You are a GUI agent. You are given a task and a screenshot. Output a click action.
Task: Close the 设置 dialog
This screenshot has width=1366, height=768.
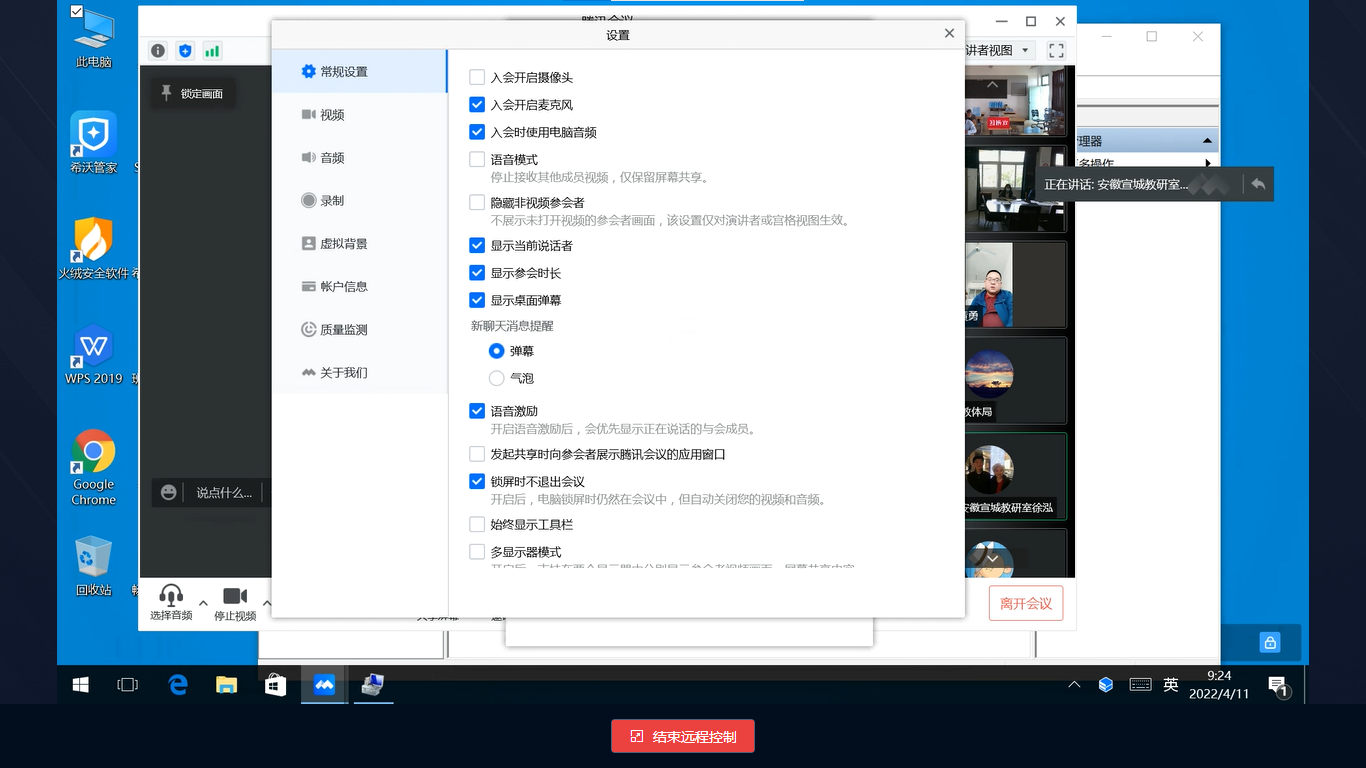[949, 33]
